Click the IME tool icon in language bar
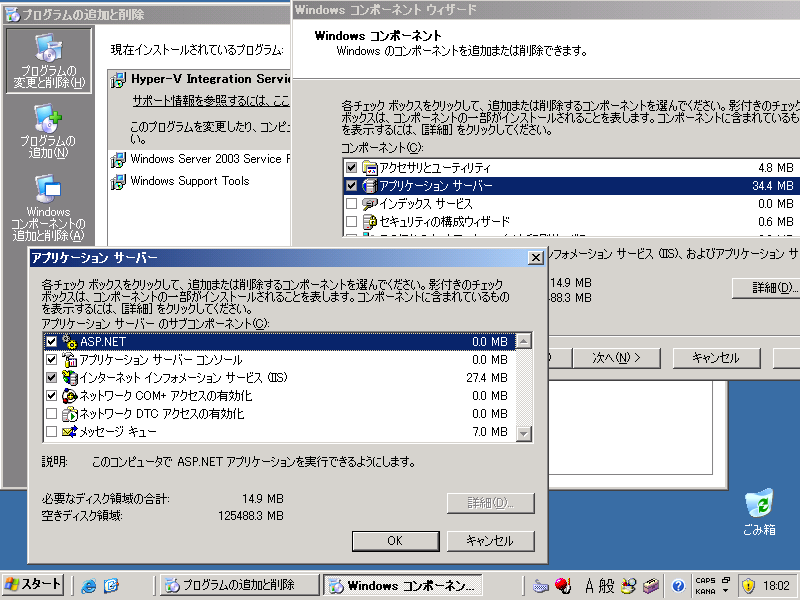800x600 pixels. click(x=630, y=585)
